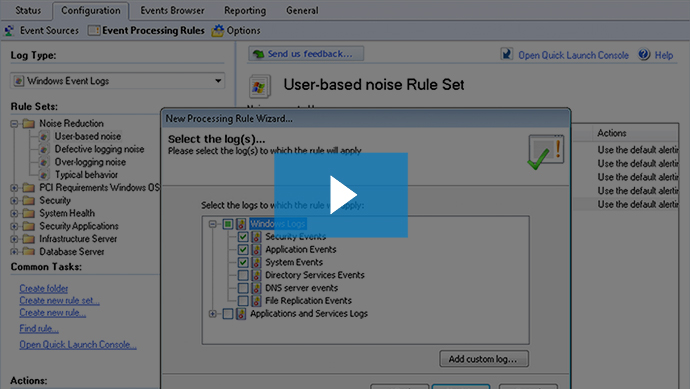Collapse the Windows Logs tree node
This screenshot has height=389, width=690.
(x=213, y=224)
